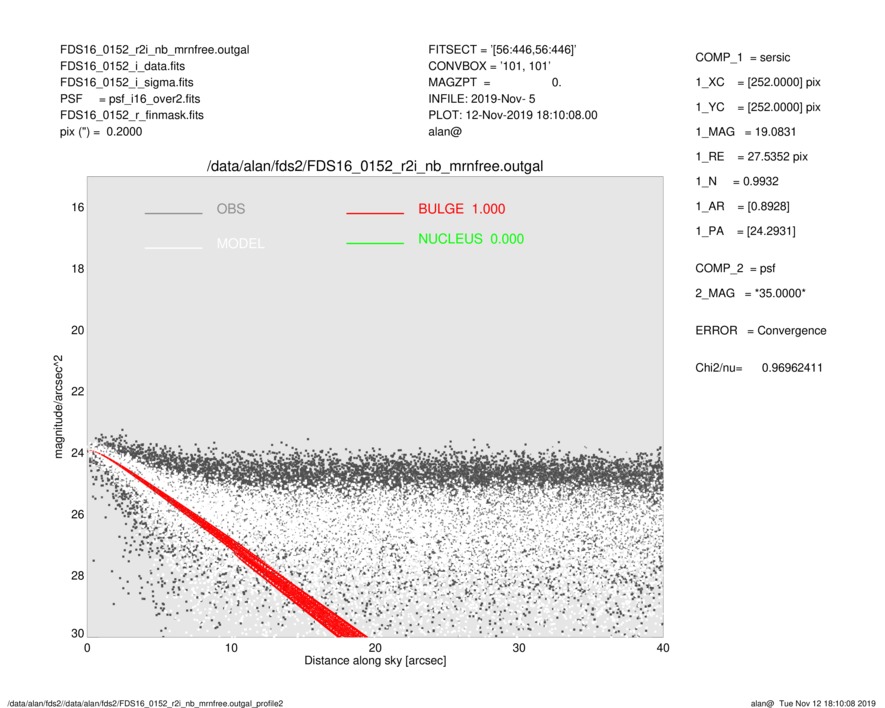Click the alan@ user label in header

click(x=445, y=132)
